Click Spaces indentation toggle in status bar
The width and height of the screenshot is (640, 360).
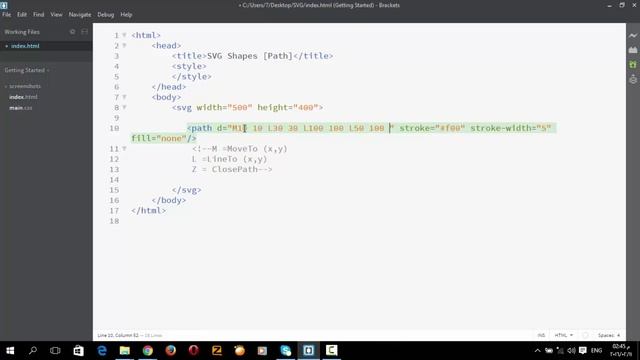(x=606, y=335)
